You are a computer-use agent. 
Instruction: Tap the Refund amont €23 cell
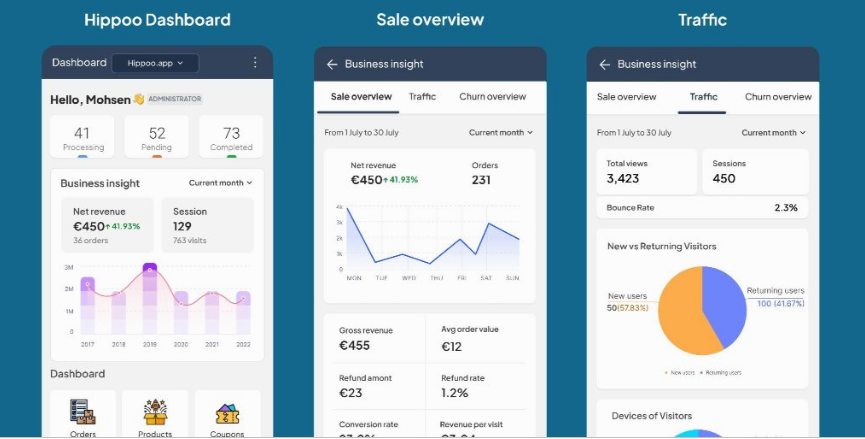(378, 386)
